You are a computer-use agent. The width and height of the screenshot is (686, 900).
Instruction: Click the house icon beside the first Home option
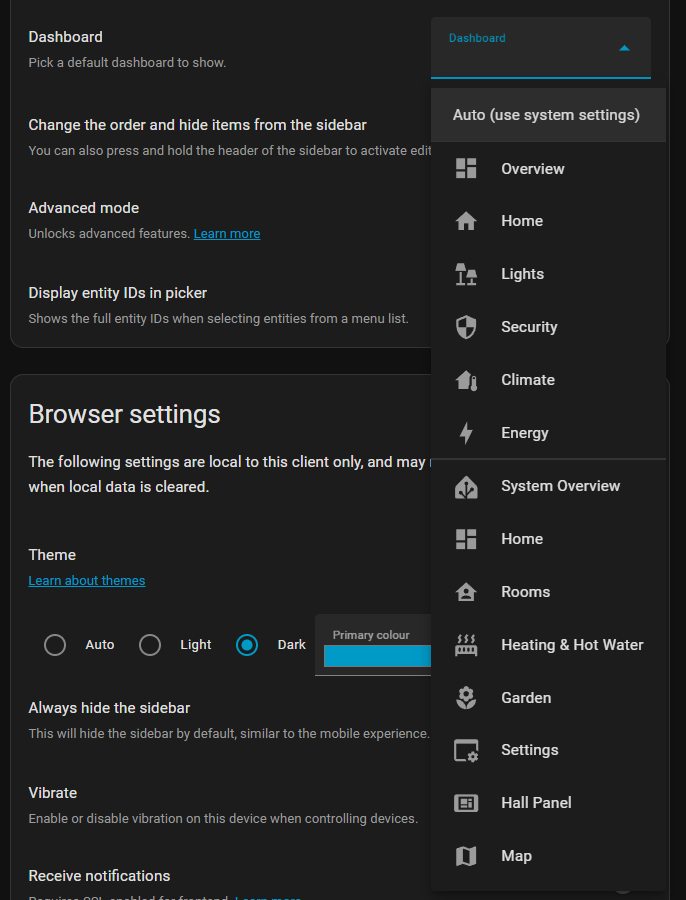pos(466,221)
